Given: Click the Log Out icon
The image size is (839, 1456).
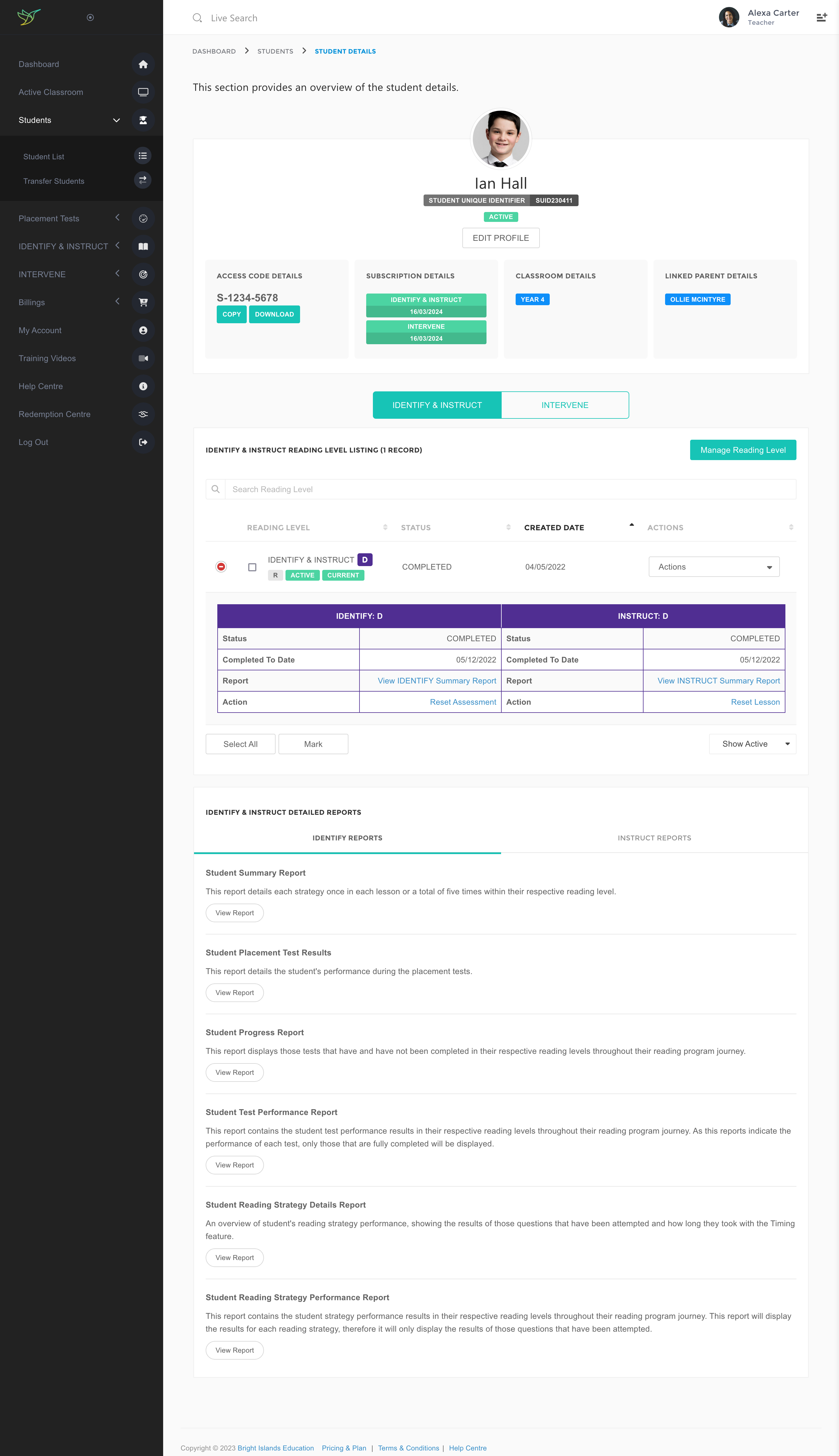Looking at the screenshot, I should point(143,442).
